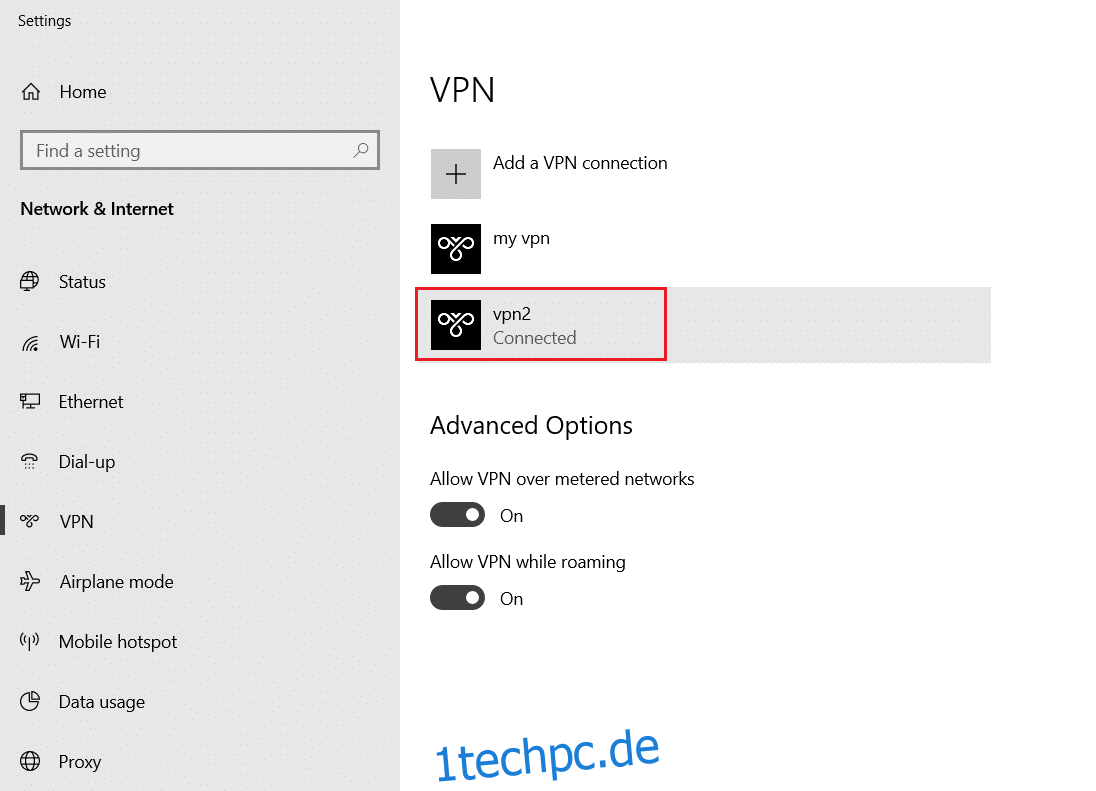Viewport: 1096px width, 791px height.
Task: Open Mobile hotspot antenna icon
Action: (x=29, y=641)
